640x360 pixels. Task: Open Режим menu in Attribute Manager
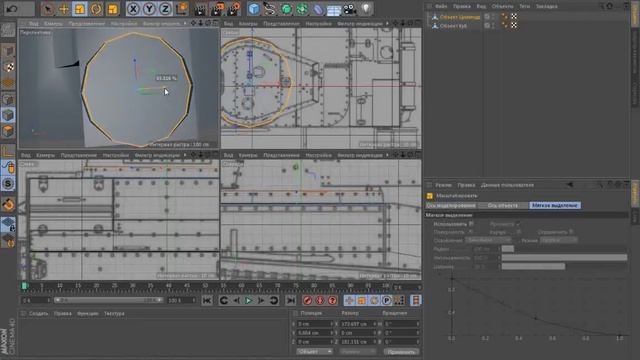tap(443, 185)
